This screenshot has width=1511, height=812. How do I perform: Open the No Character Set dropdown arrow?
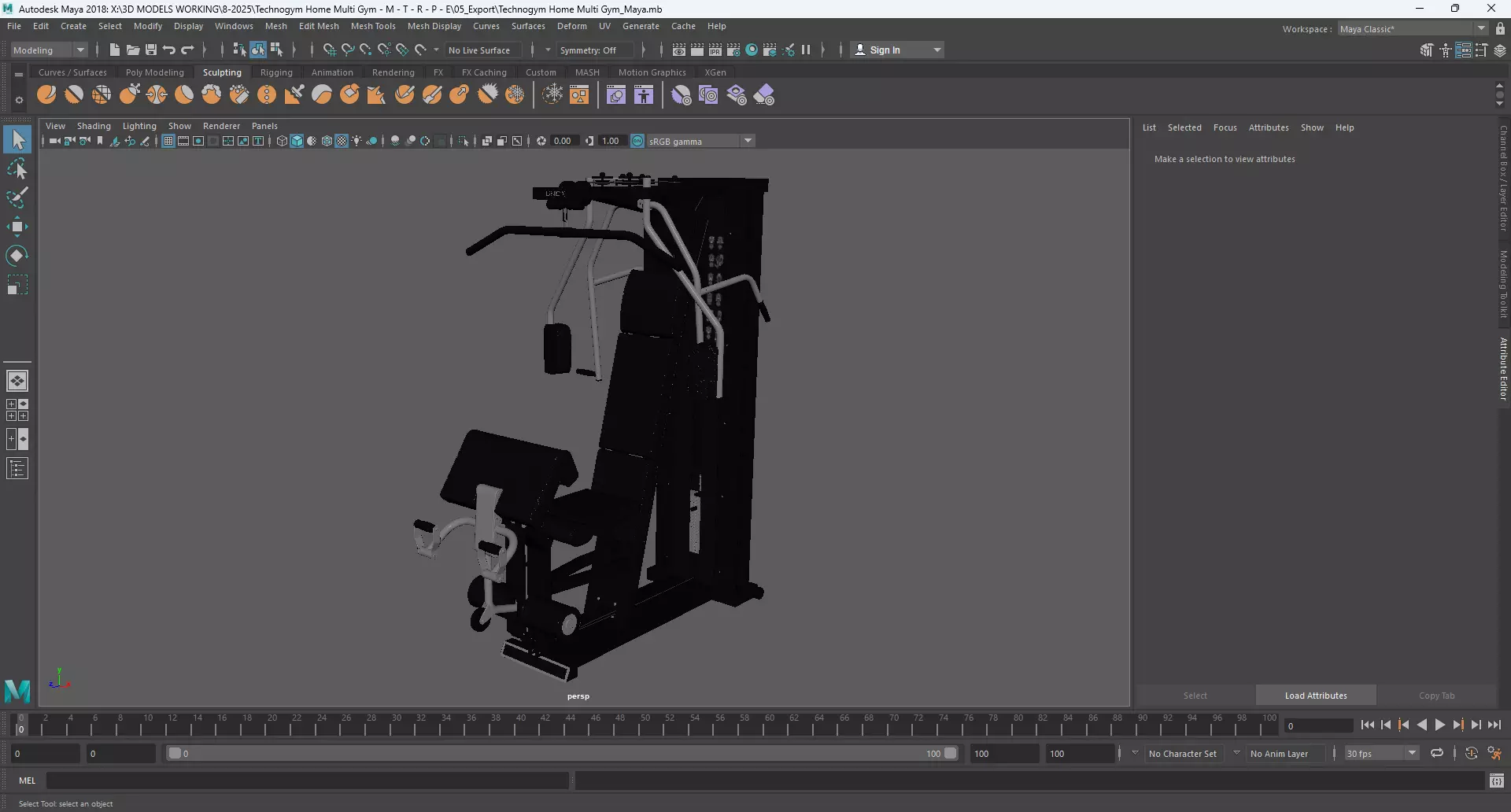[1135, 753]
